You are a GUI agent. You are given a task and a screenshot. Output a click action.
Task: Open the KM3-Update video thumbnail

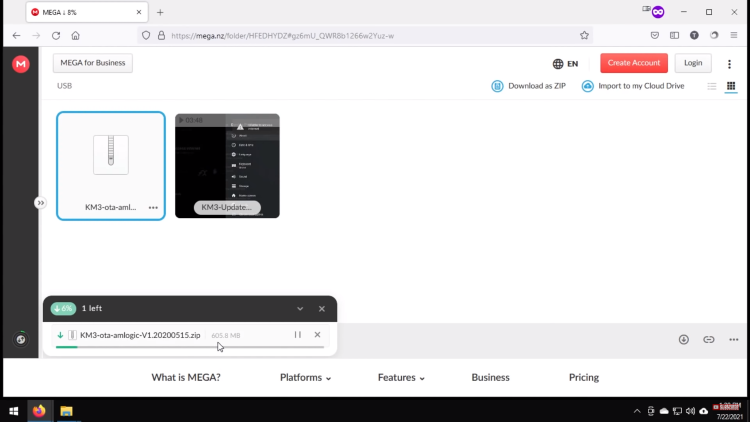(227, 166)
